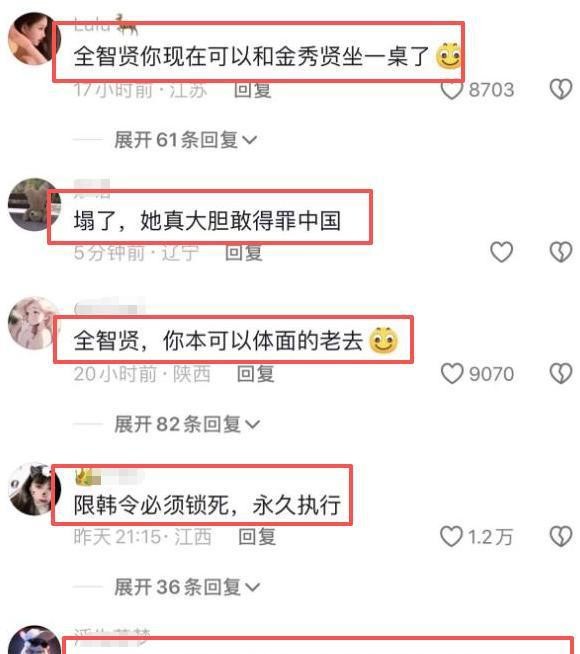
Task: Expand the 36 replies thread
Action: tap(187, 587)
